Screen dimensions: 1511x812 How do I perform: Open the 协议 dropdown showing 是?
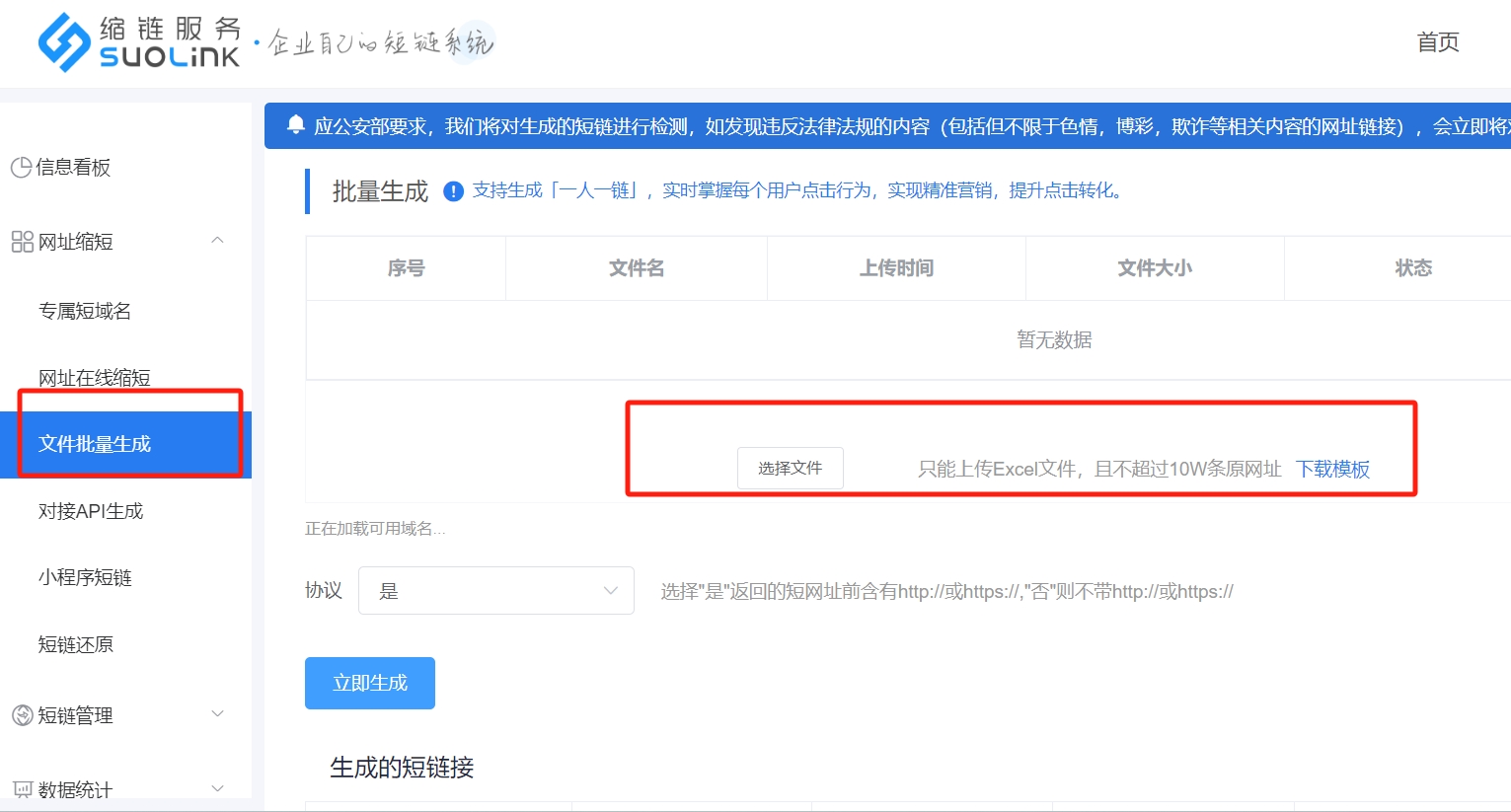pyautogui.click(x=495, y=591)
